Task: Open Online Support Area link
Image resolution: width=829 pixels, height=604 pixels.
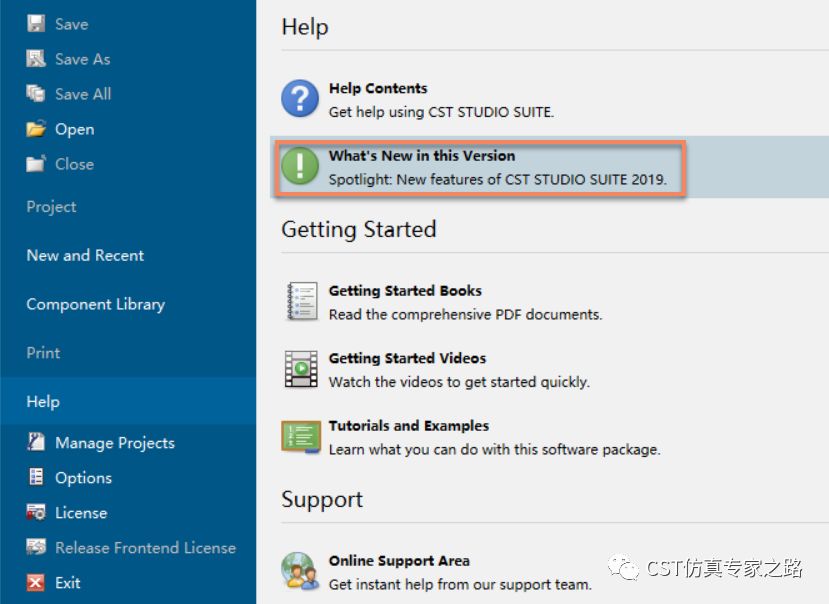Action: click(x=399, y=561)
